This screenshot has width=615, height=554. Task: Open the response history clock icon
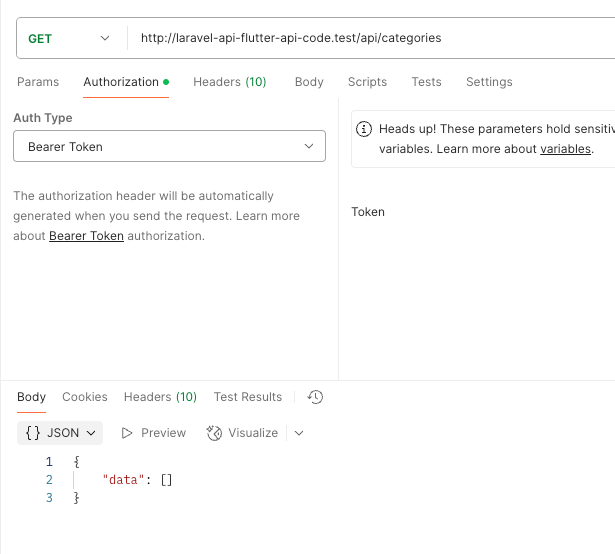[315, 397]
